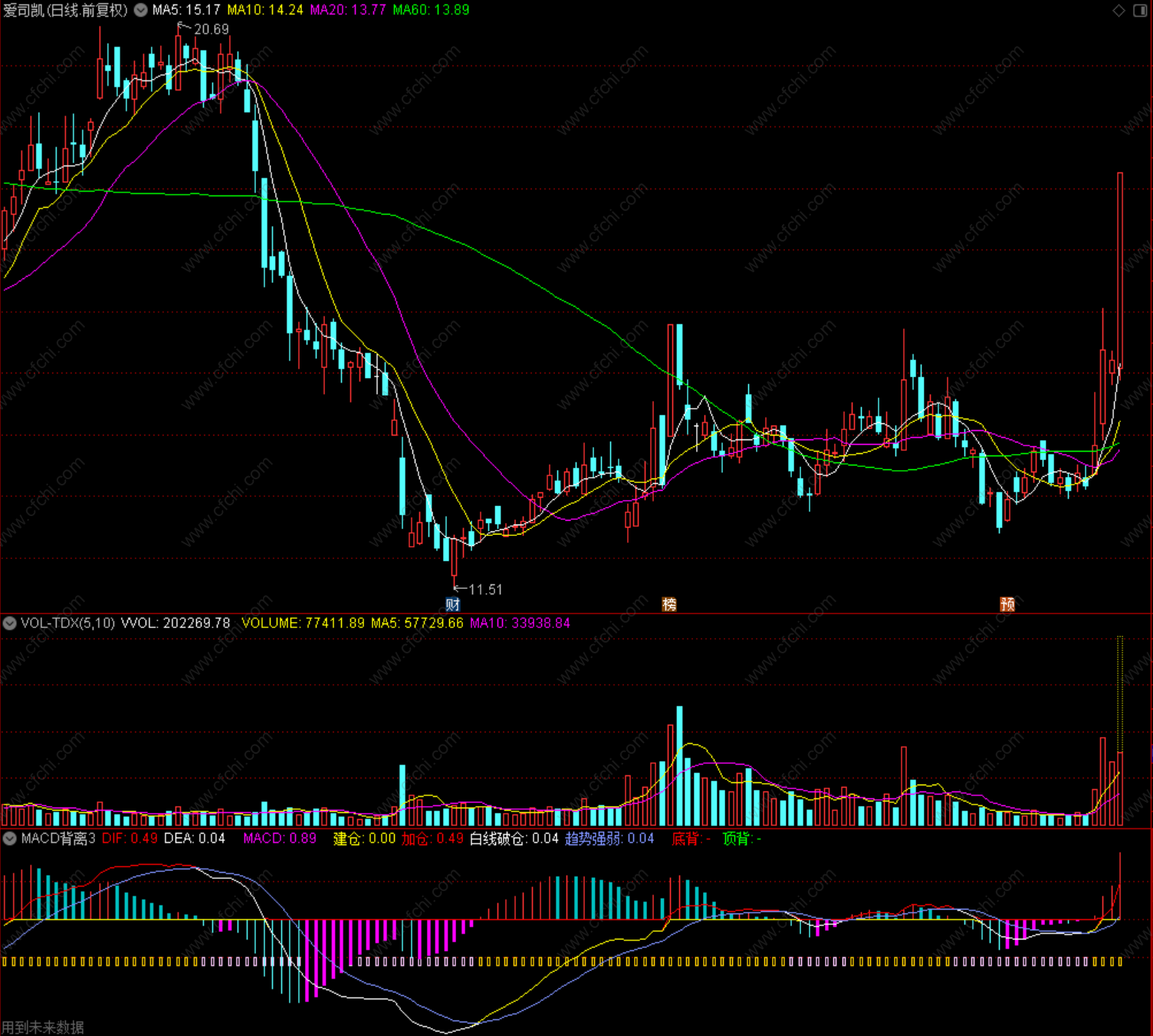Click the 用到未来数据 notice
The height and width of the screenshot is (1036, 1153).
(43, 1027)
